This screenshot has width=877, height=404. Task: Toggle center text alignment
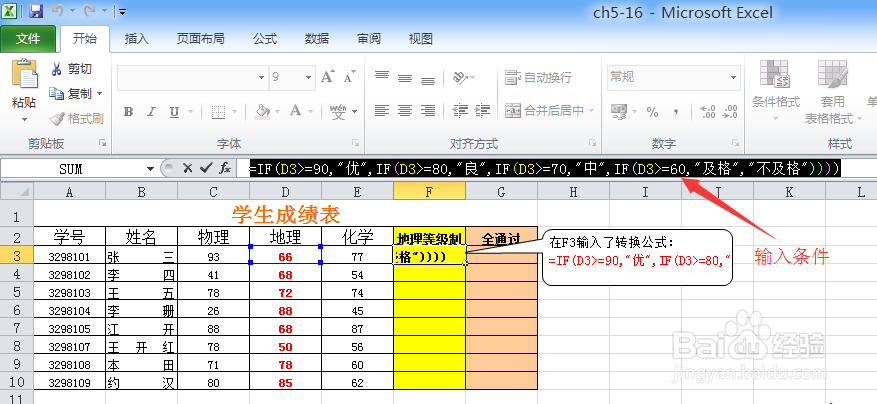(x=405, y=111)
